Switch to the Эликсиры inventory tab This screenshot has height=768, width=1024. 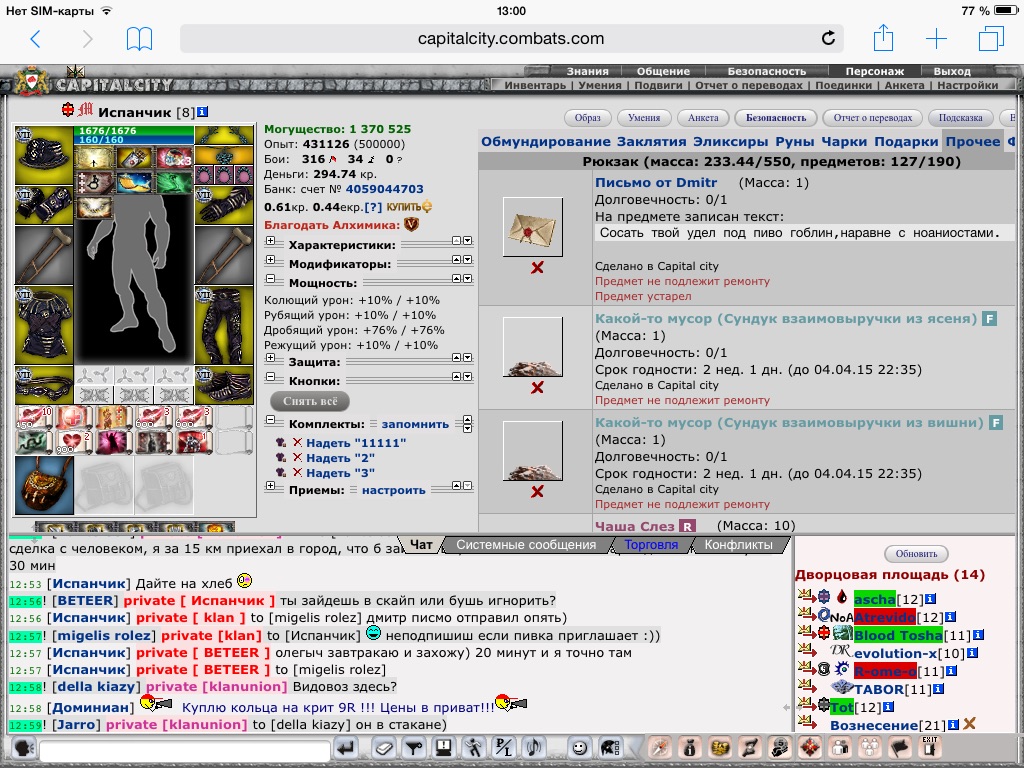(730, 142)
